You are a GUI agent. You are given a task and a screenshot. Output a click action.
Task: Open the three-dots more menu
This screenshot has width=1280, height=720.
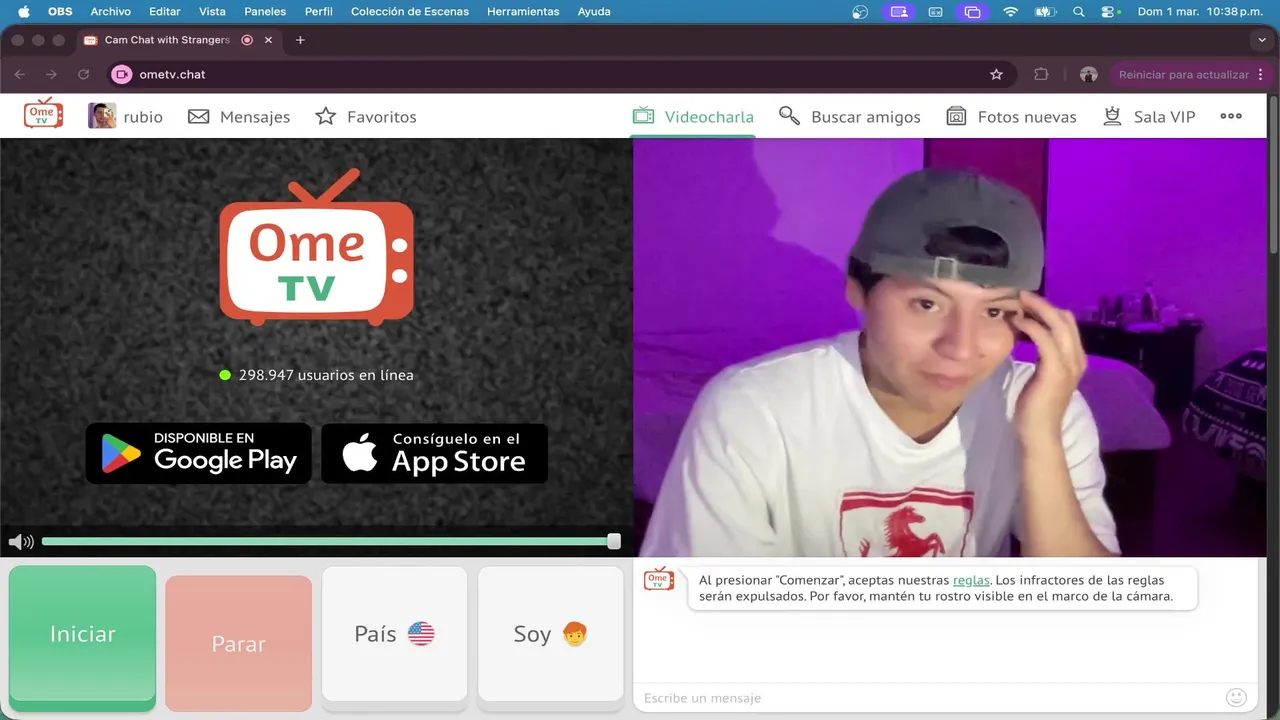pos(1231,116)
